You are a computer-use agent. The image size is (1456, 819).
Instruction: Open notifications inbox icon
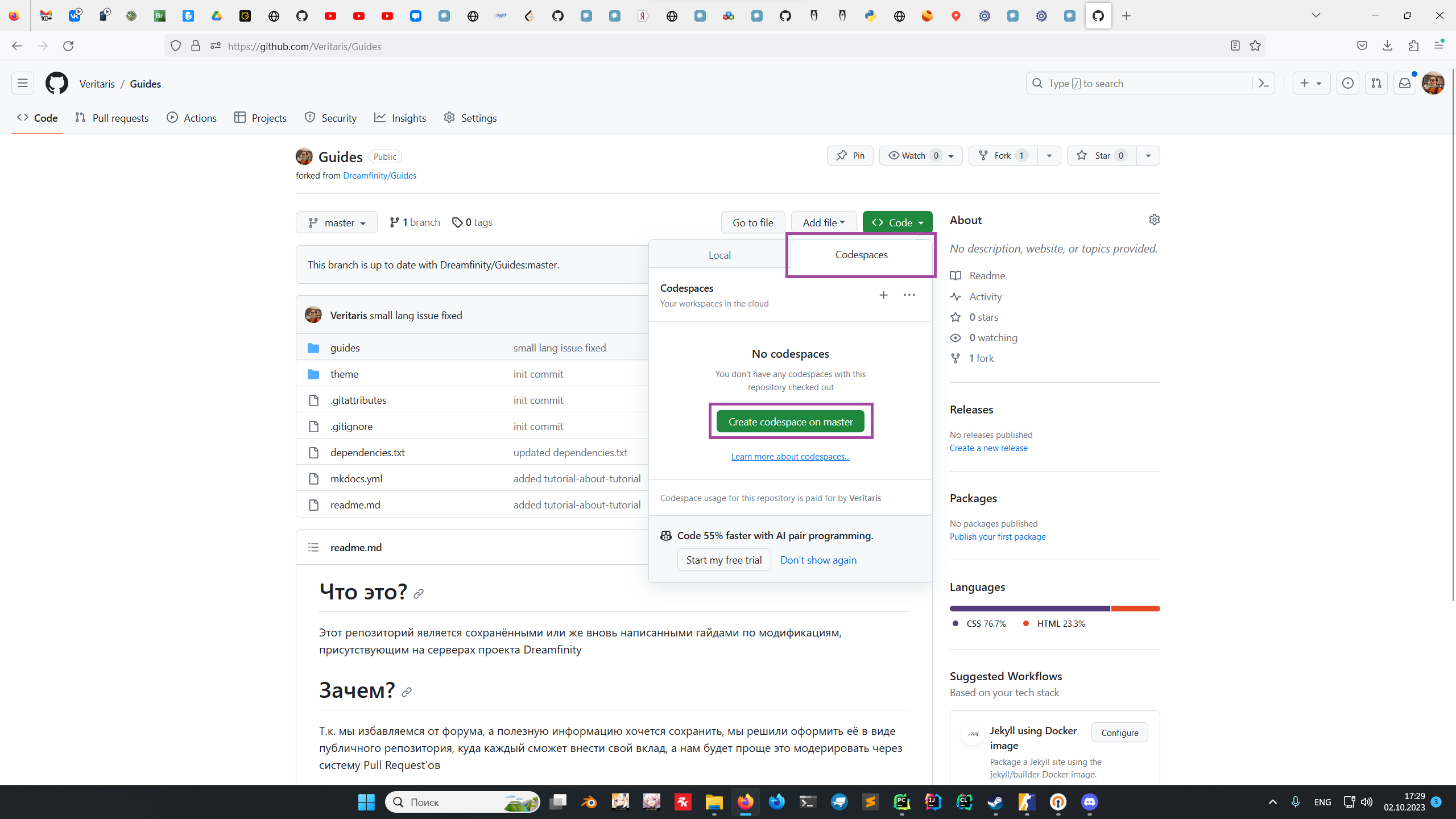(1404, 84)
